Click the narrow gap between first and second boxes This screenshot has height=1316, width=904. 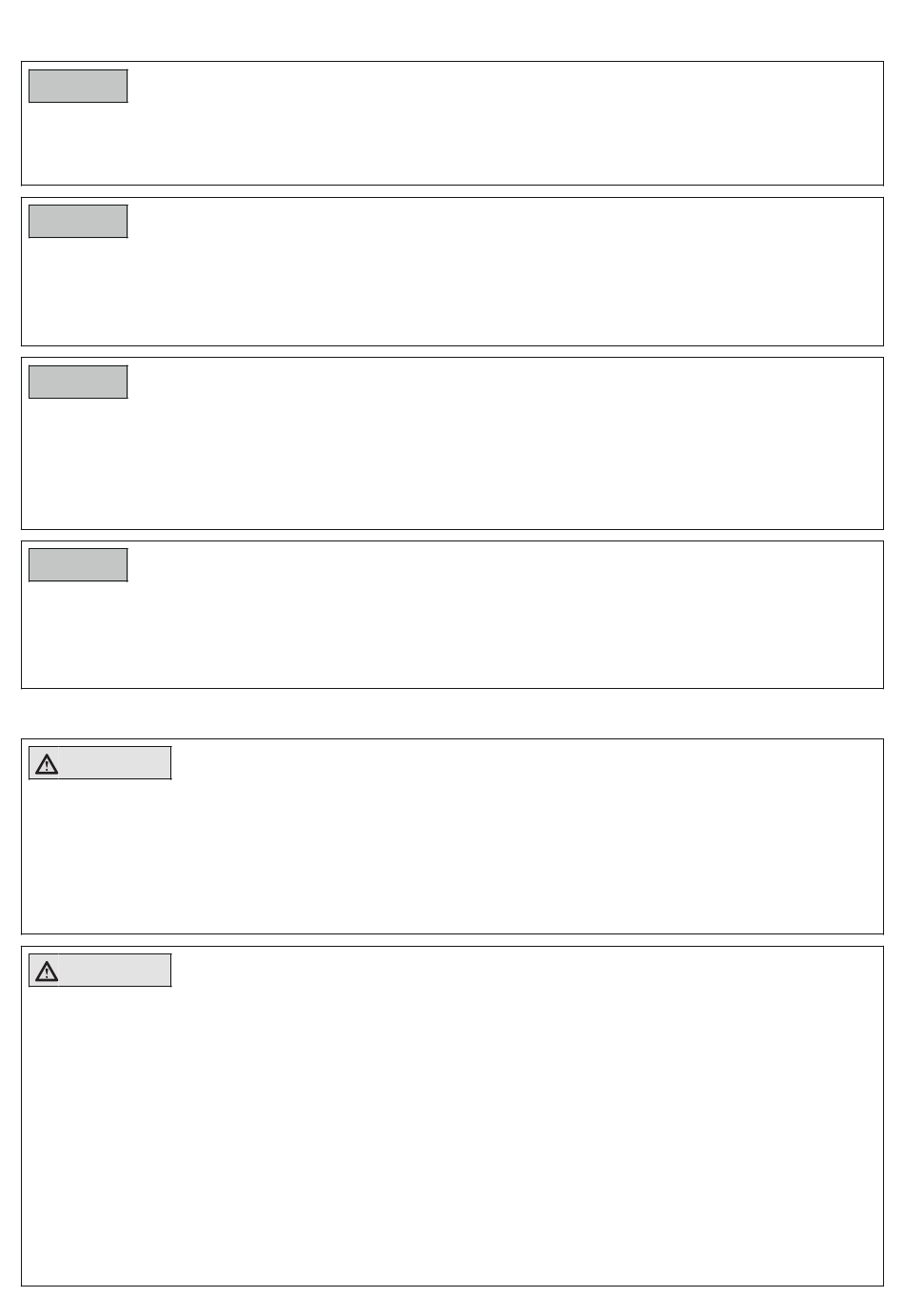[452, 191]
